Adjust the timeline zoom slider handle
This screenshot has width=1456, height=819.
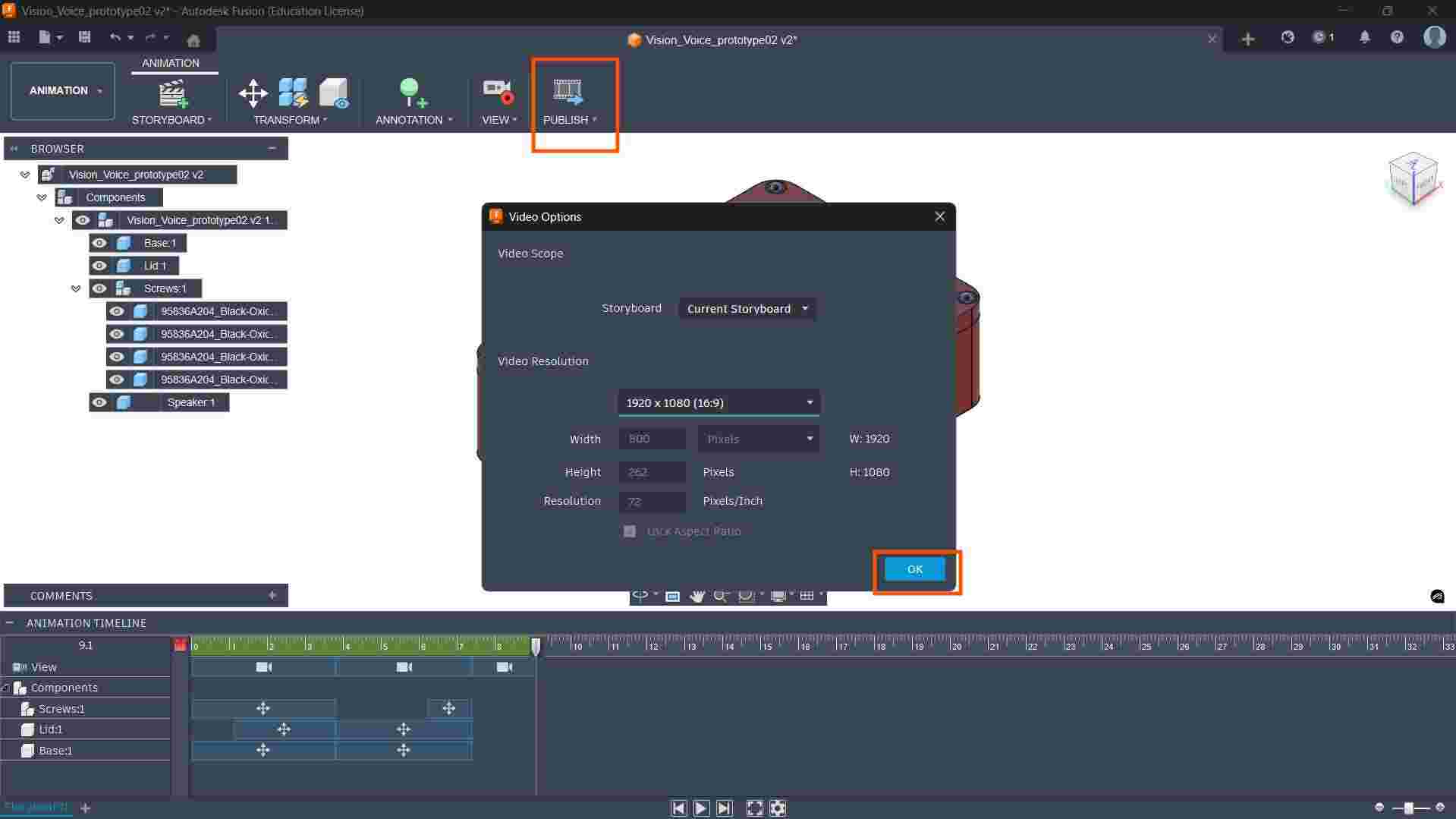tap(1409, 808)
